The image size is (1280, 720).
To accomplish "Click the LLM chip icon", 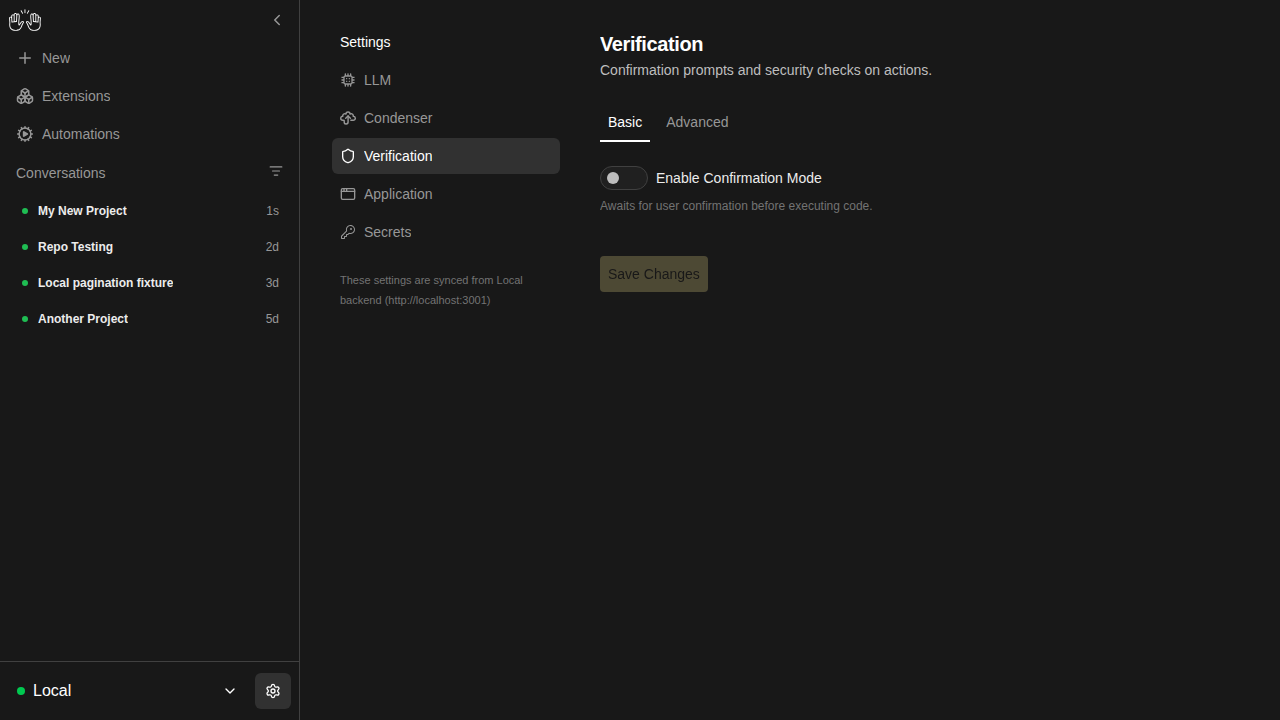I will (348, 80).
